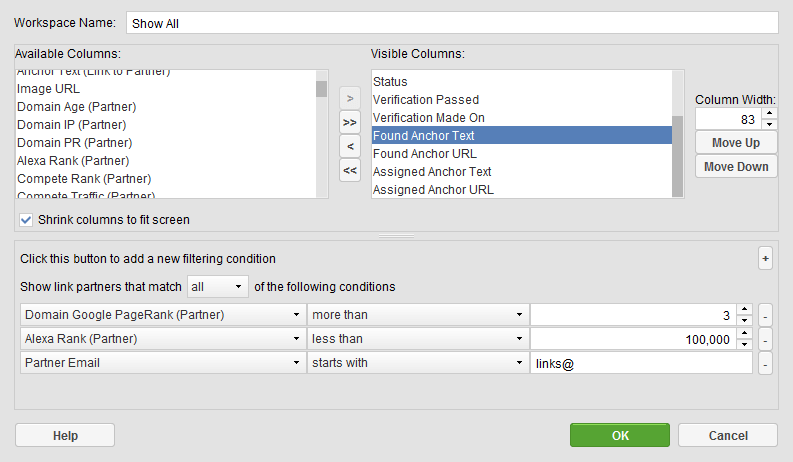Click the single left arrow remove-column button
Viewport: 793px width, 462px height.
(349, 147)
